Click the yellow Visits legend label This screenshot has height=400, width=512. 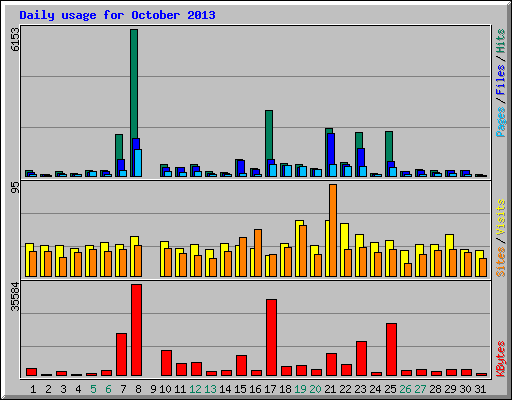tap(500, 217)
